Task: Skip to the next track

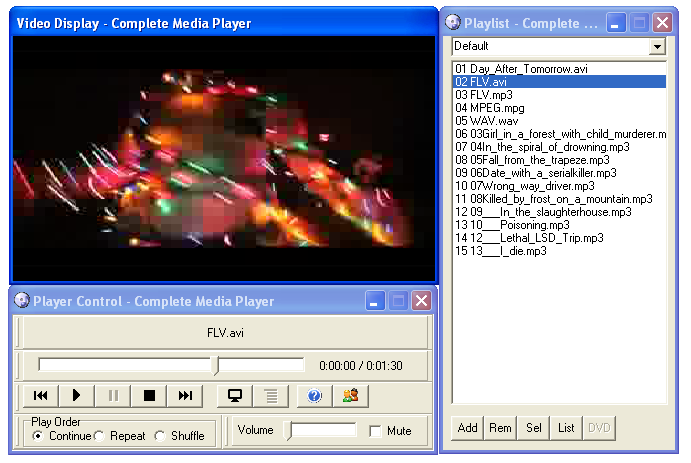Action: (185, 396)
